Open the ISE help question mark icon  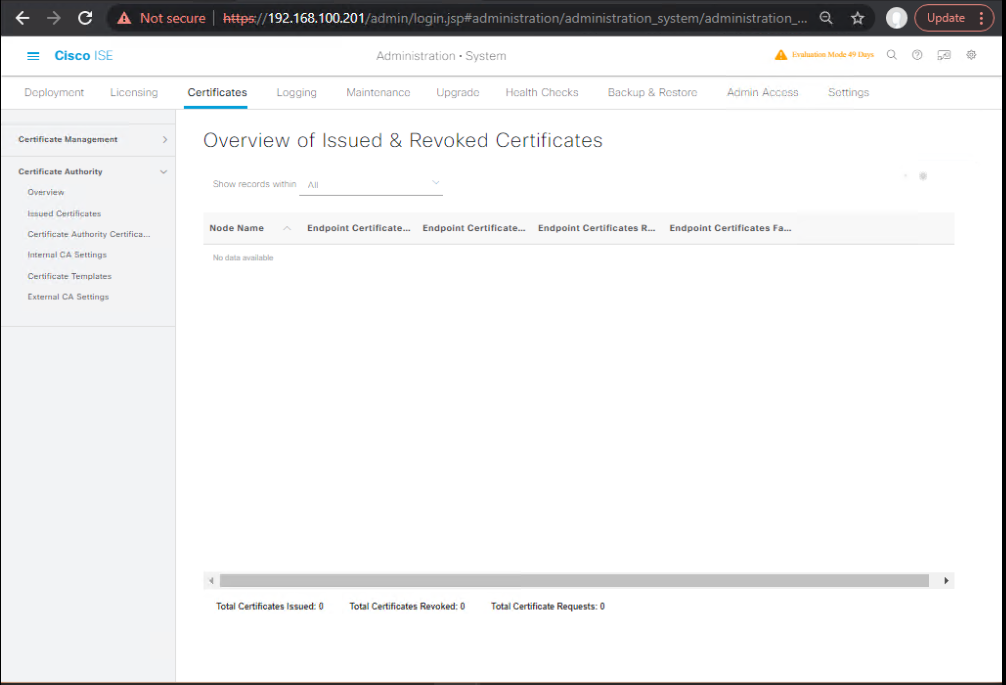click(917, 55)
